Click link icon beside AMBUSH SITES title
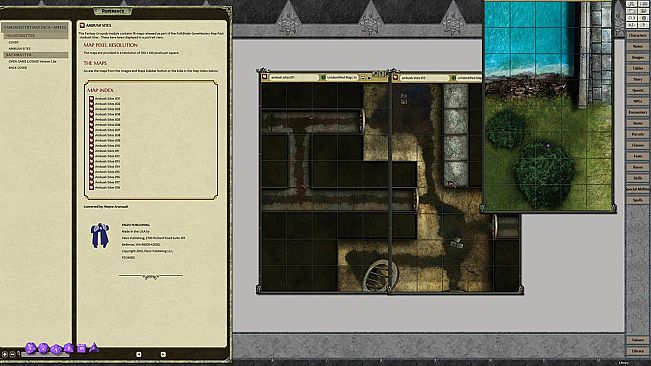Screen dimensions: 651x366 pyautogui.click(x=82, y=25)
